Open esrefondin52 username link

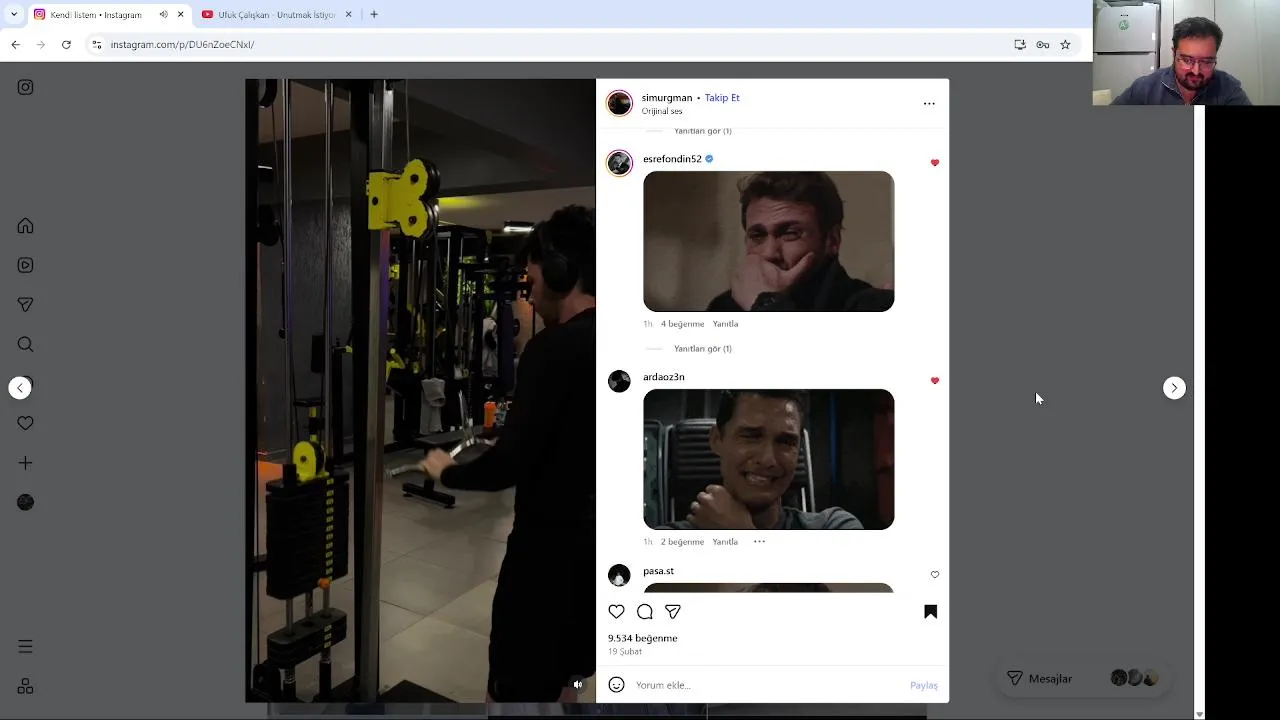coord(672,159)
